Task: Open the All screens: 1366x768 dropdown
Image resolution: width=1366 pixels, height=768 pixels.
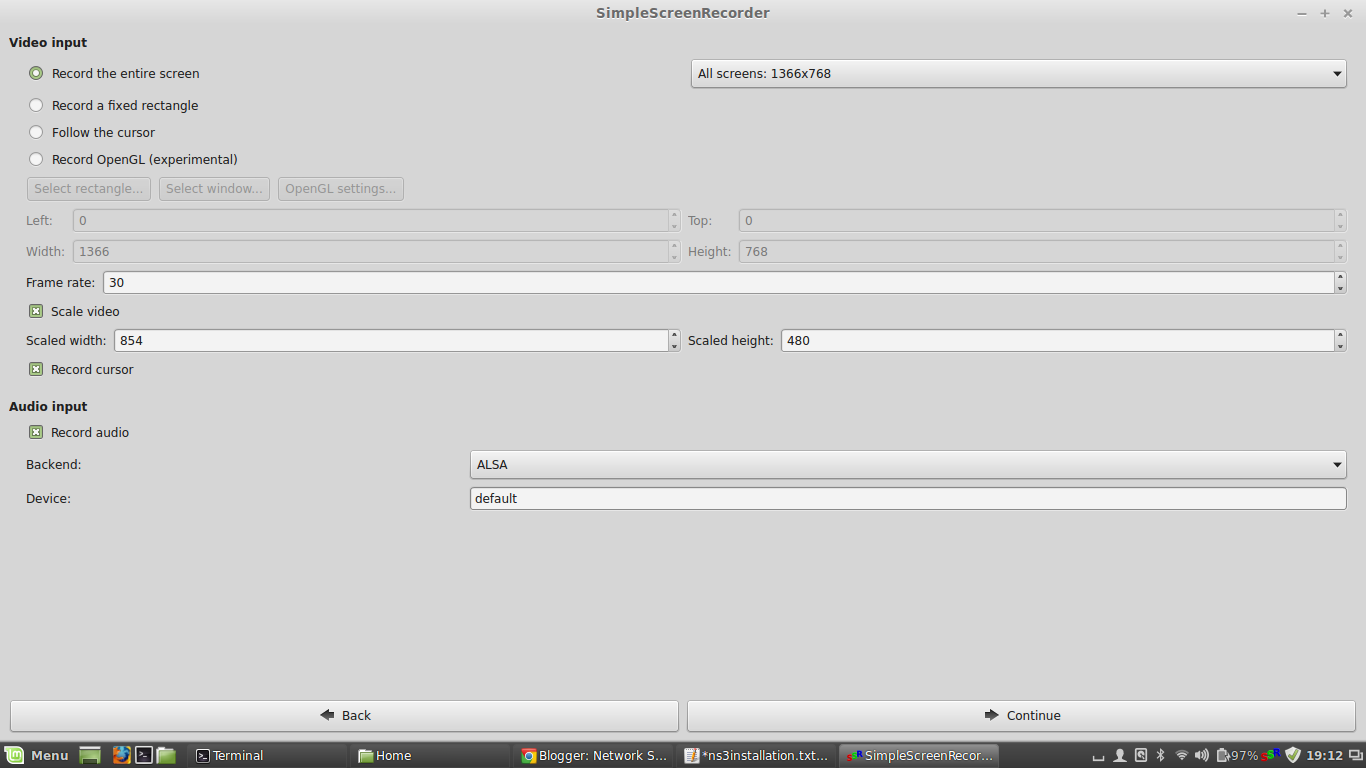Action: pyautogui.click(x=1018, y=73)
